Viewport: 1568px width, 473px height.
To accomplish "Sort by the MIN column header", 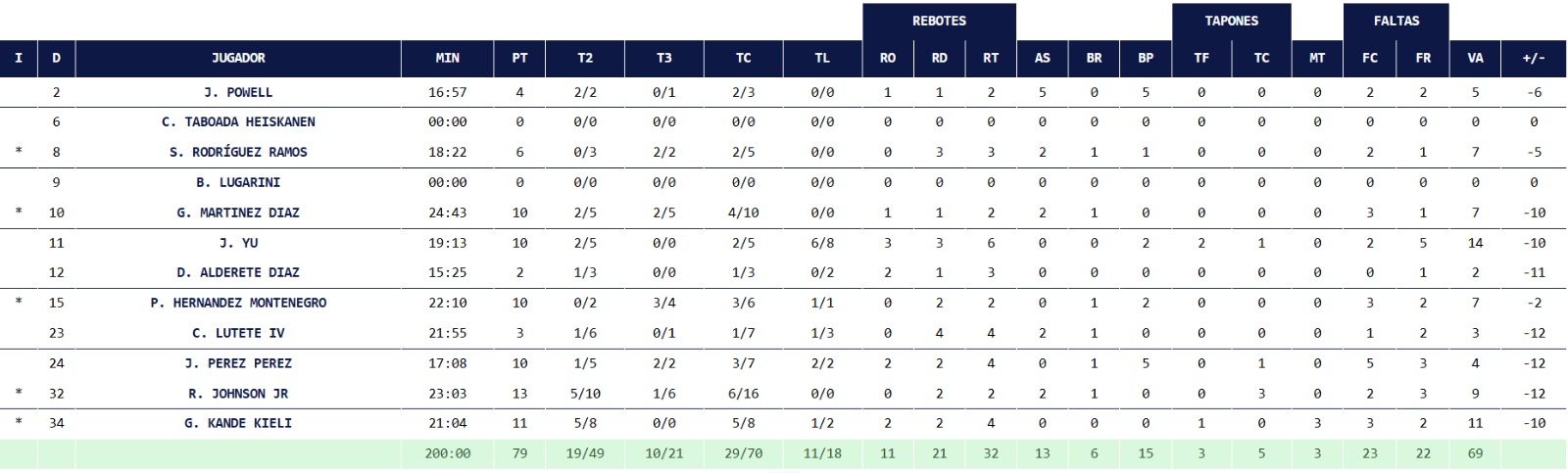I will (x=447, y=58).
